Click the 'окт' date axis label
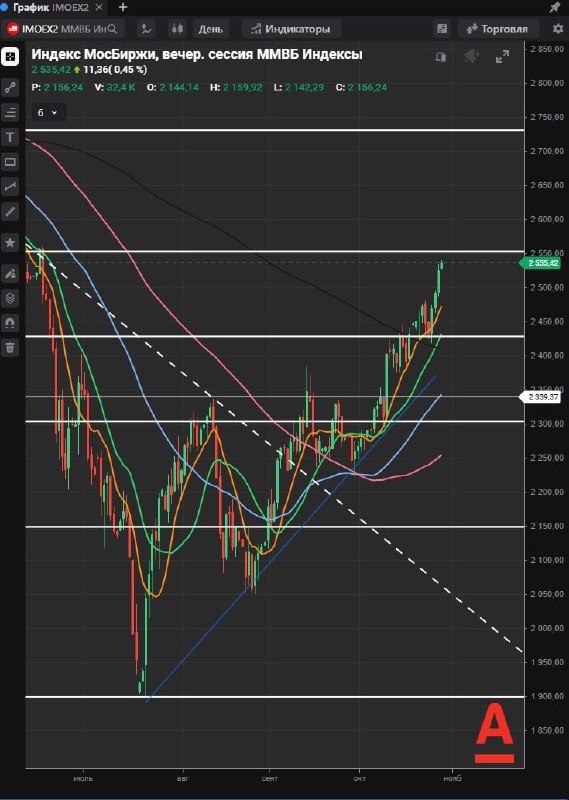Image resolution: width=569 pixels, height=800 pixels. [359, 779]
